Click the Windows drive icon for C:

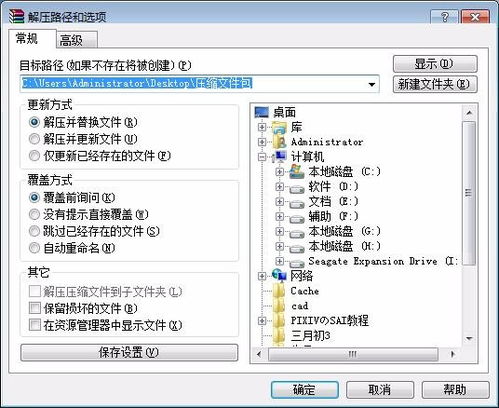(x=296, y=172)
